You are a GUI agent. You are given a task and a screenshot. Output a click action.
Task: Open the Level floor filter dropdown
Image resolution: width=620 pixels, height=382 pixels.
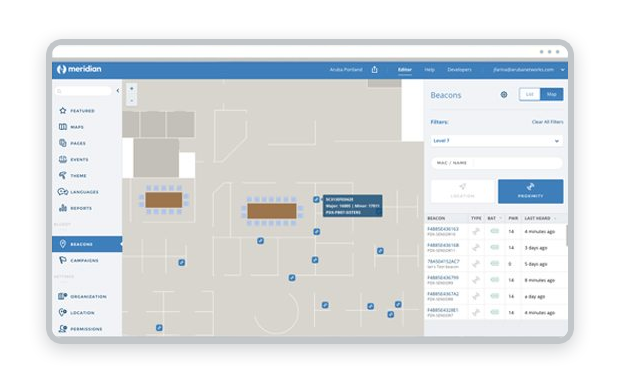point(497,141)
